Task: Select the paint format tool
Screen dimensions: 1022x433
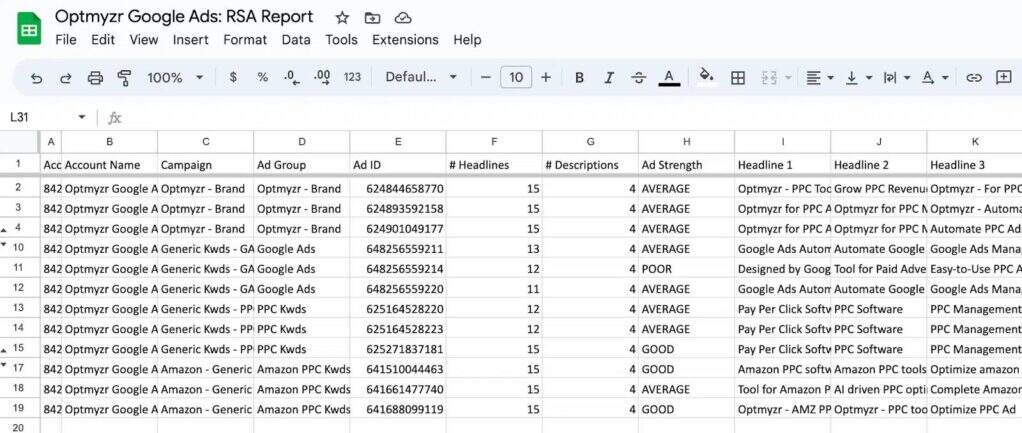Action: (x=125, y=78)
